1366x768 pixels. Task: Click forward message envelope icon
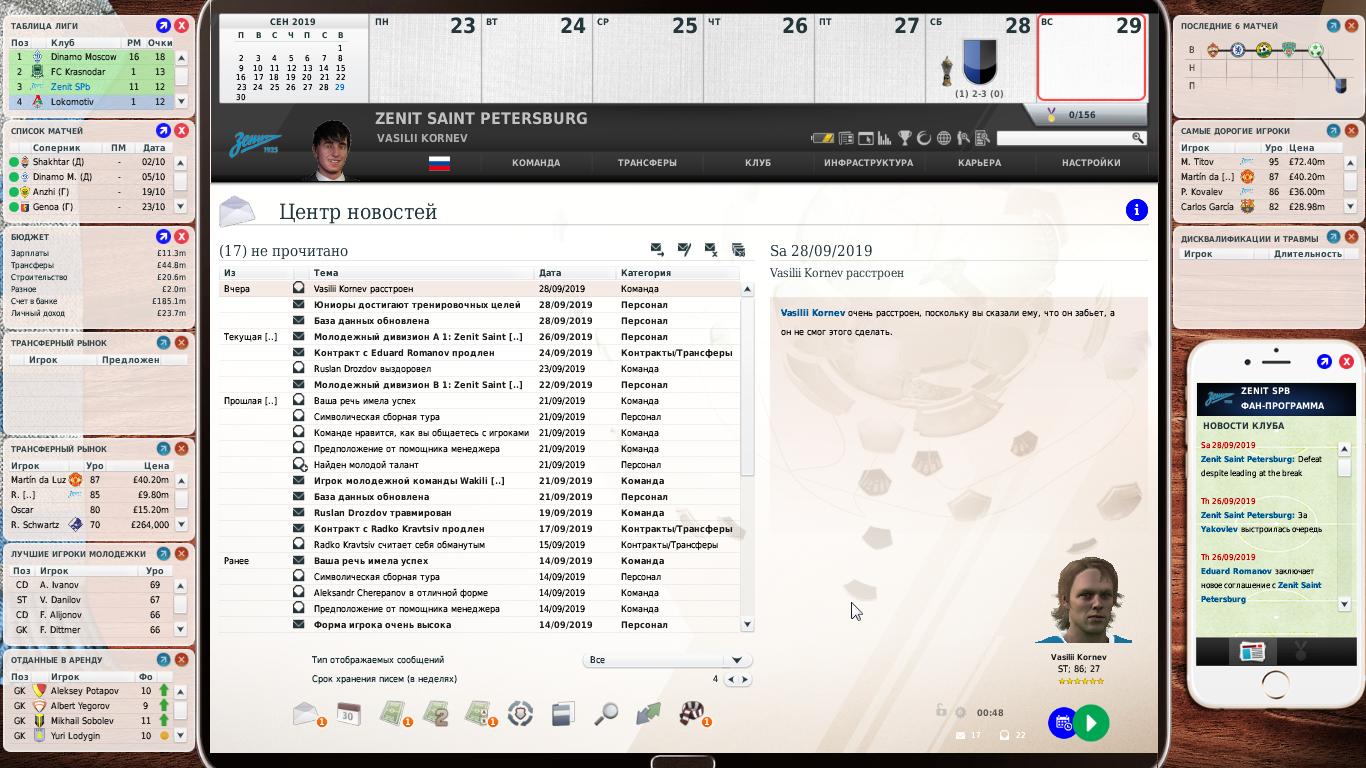click(657, 249)
